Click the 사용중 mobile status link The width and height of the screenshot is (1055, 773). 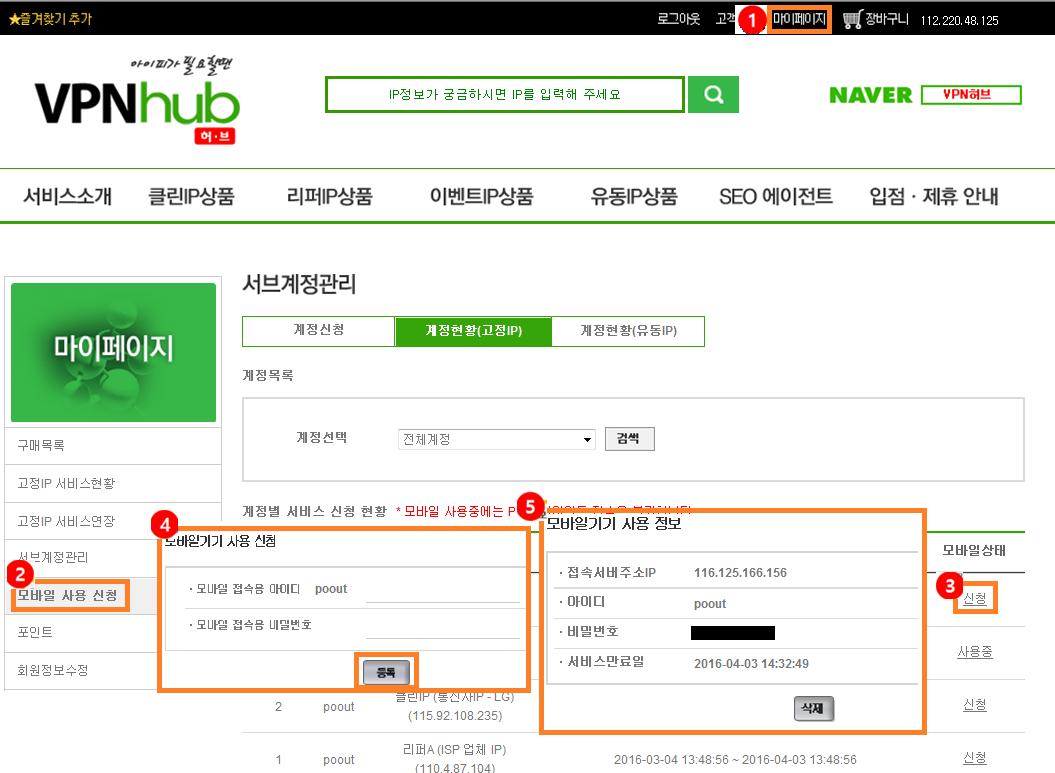tap(974, 651)
